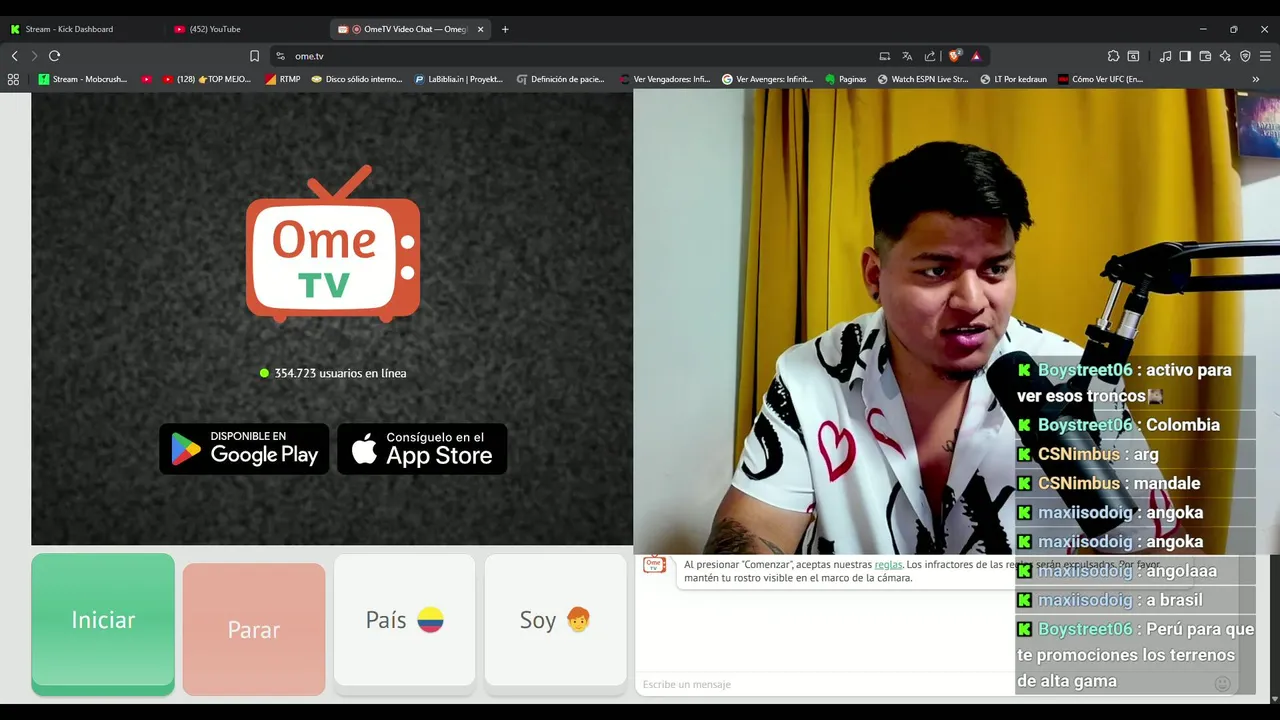Open Brave Rewards triangle icon
Viewport: 1280px width, 720px height.
[x=976, y=56]
